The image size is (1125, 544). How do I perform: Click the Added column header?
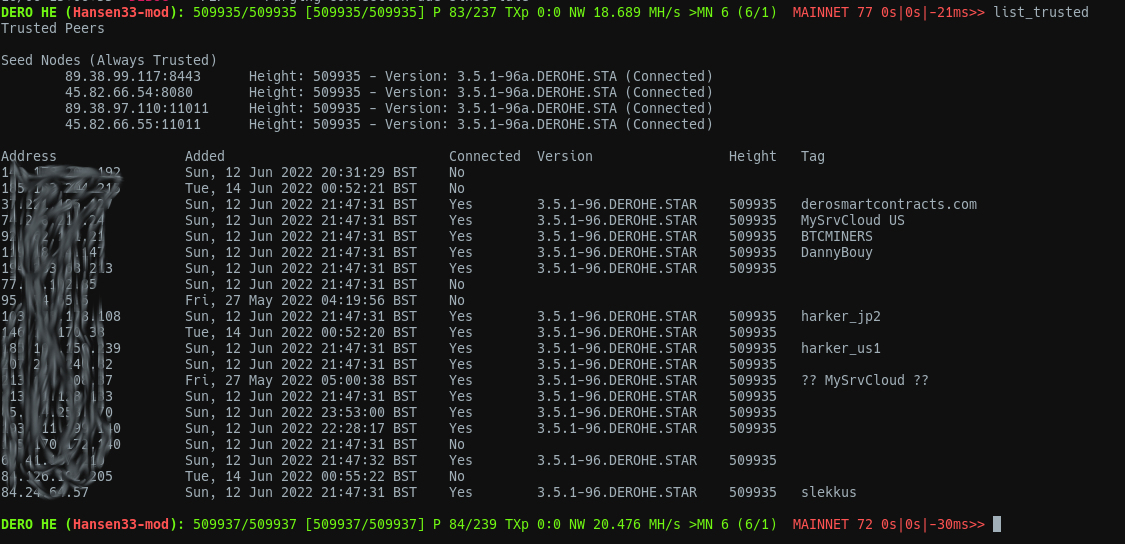coord(204,156)
